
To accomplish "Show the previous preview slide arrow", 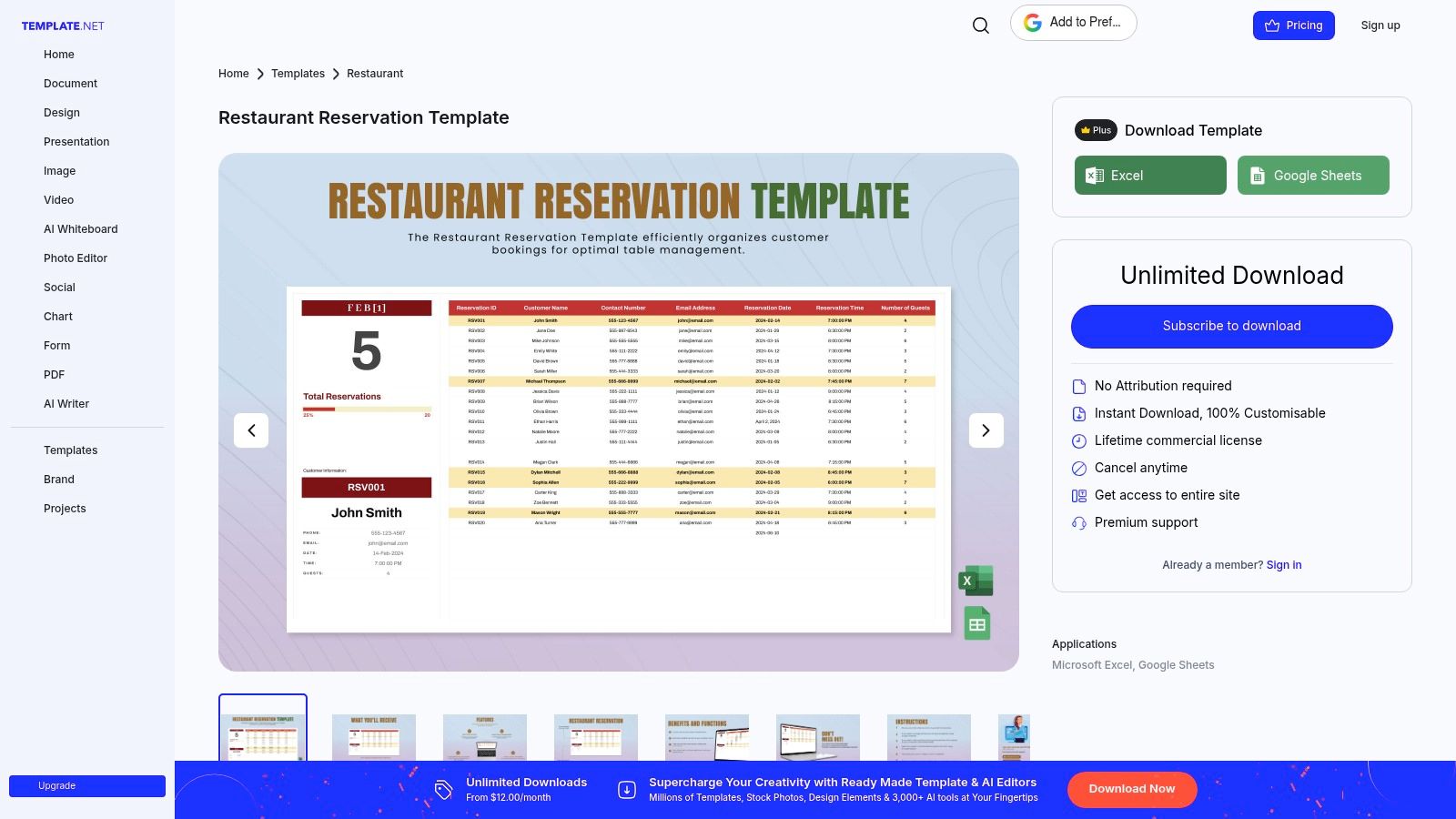I will click(x=251, y=430).
